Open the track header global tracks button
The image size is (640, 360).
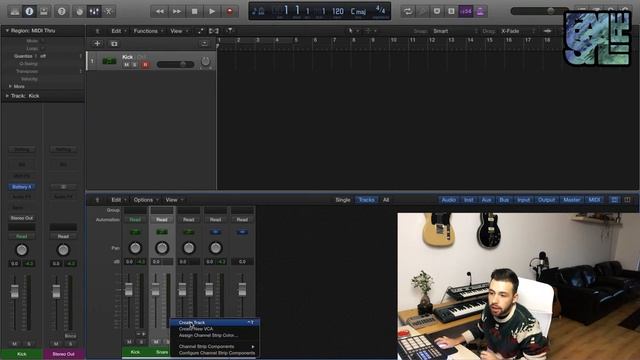(x=204, y=43)
